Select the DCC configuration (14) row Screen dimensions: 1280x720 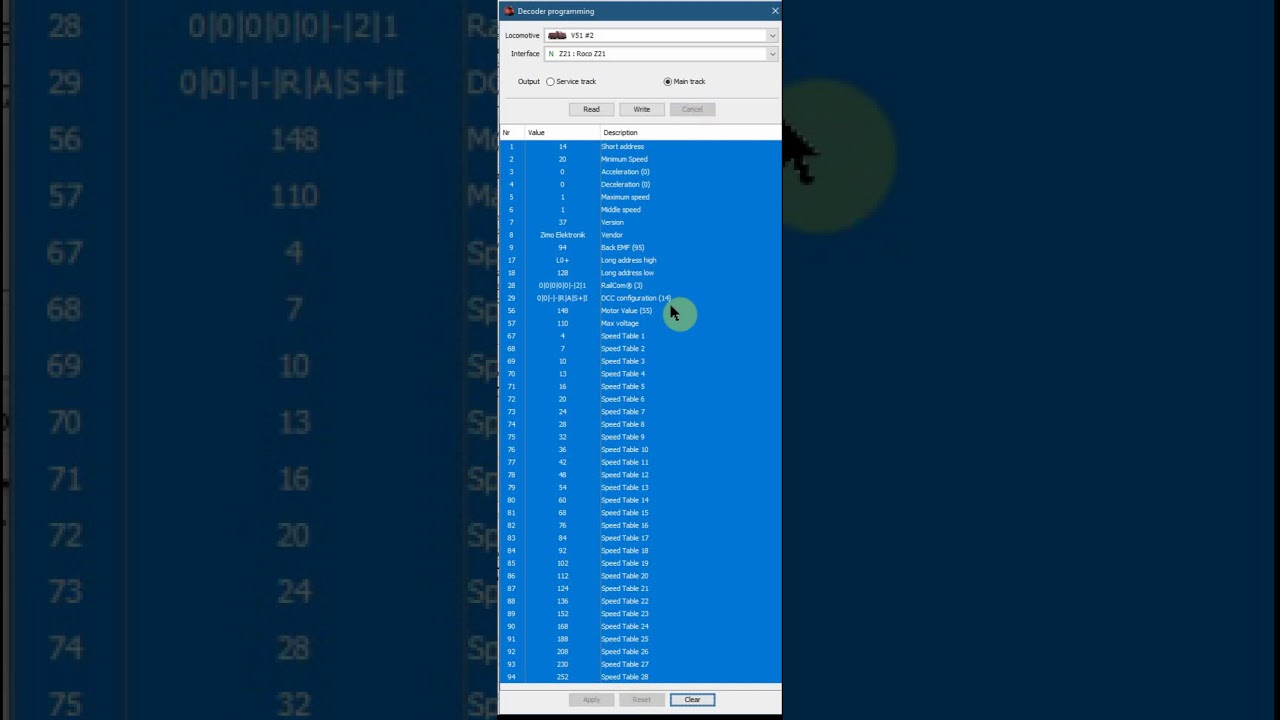[x=640, y=298]
